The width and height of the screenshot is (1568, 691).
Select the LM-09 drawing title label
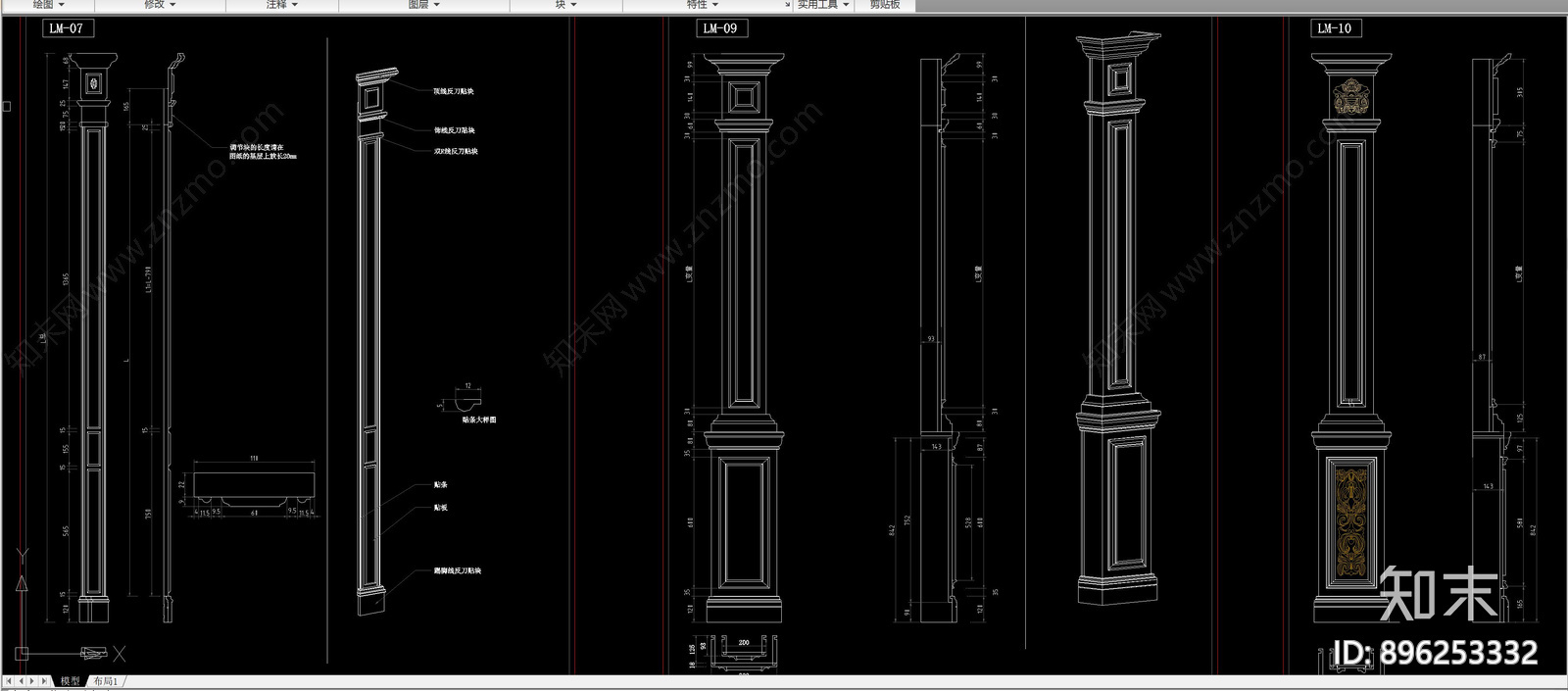pos(720,28)
